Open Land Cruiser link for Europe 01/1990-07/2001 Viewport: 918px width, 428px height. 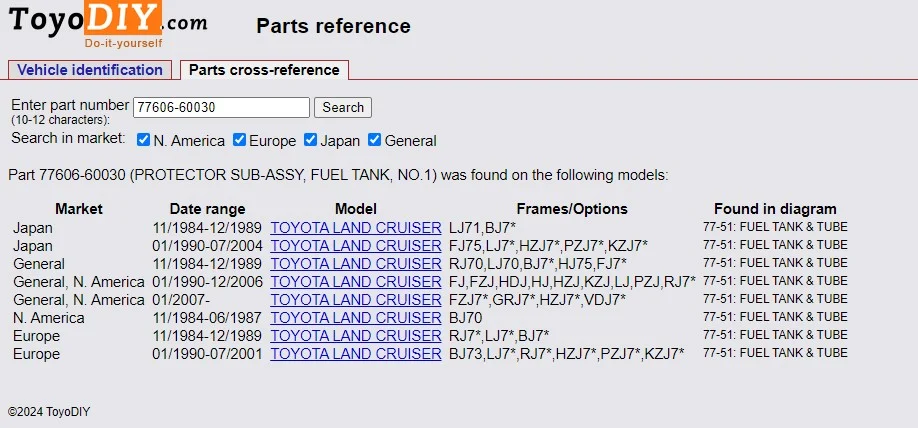pyautogui.click(x=355, y=354)
